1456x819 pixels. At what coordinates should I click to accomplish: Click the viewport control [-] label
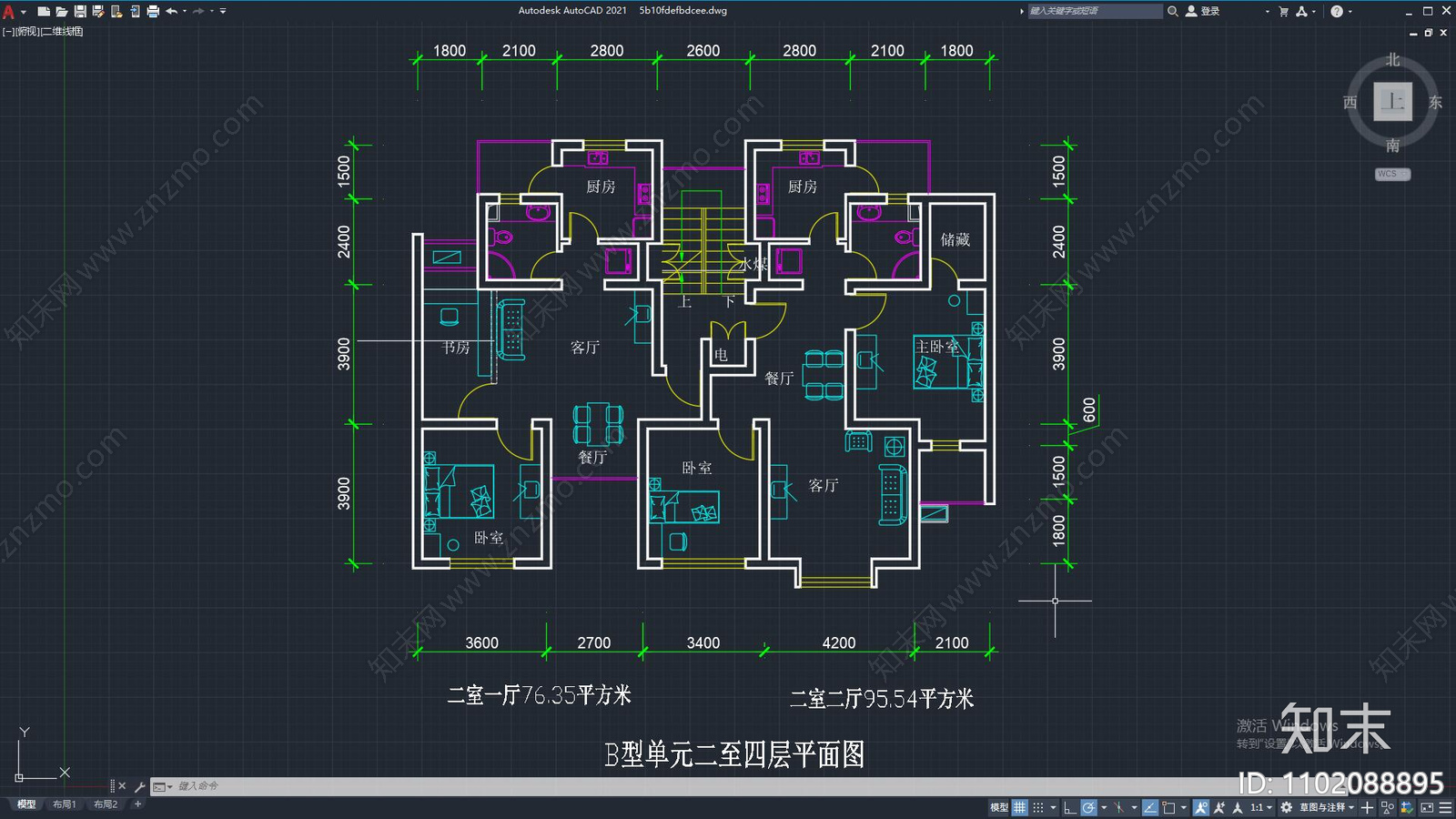(x=8, y=32)
